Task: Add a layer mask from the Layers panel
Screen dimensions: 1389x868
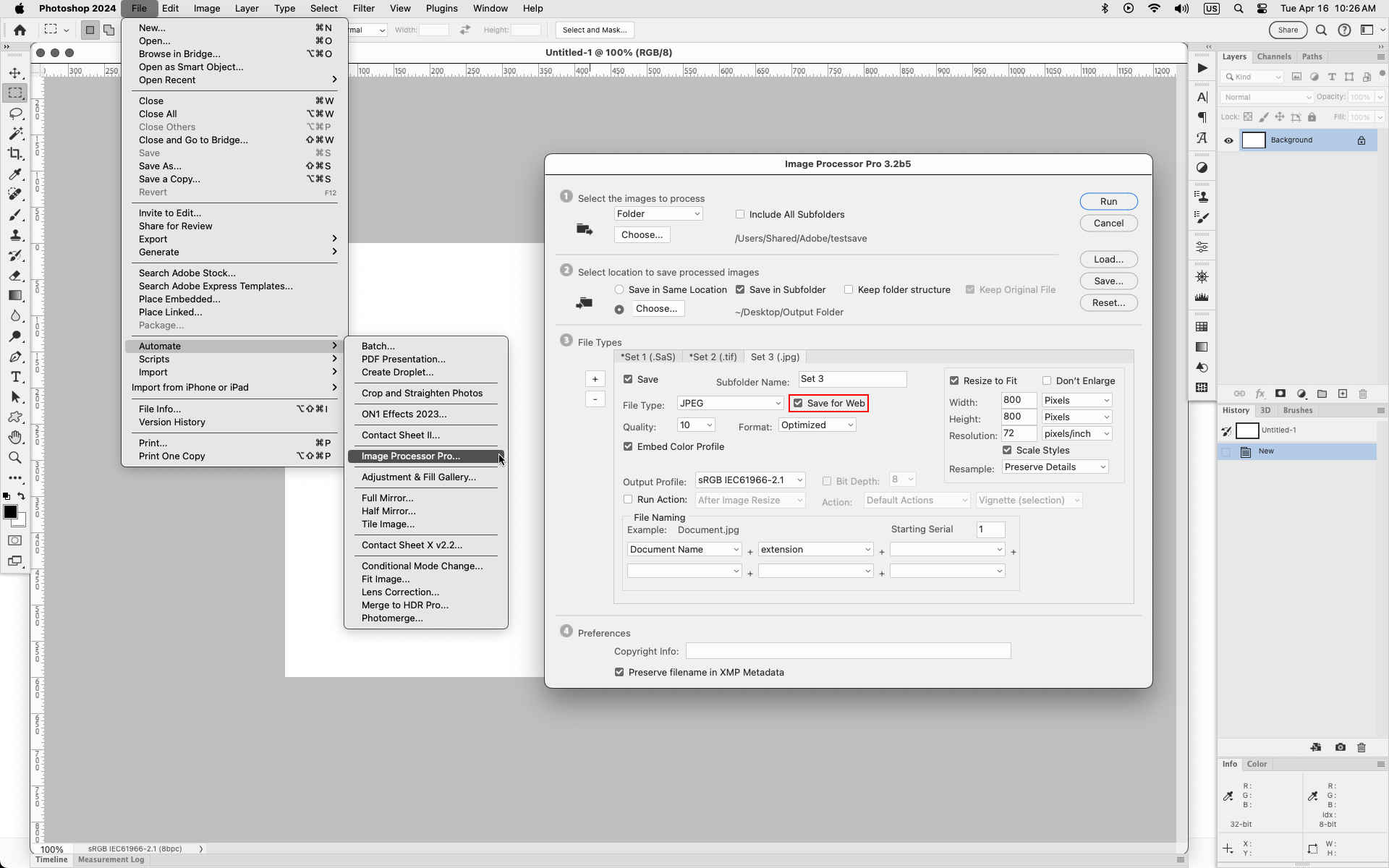Action: [x=1281, y=393]
